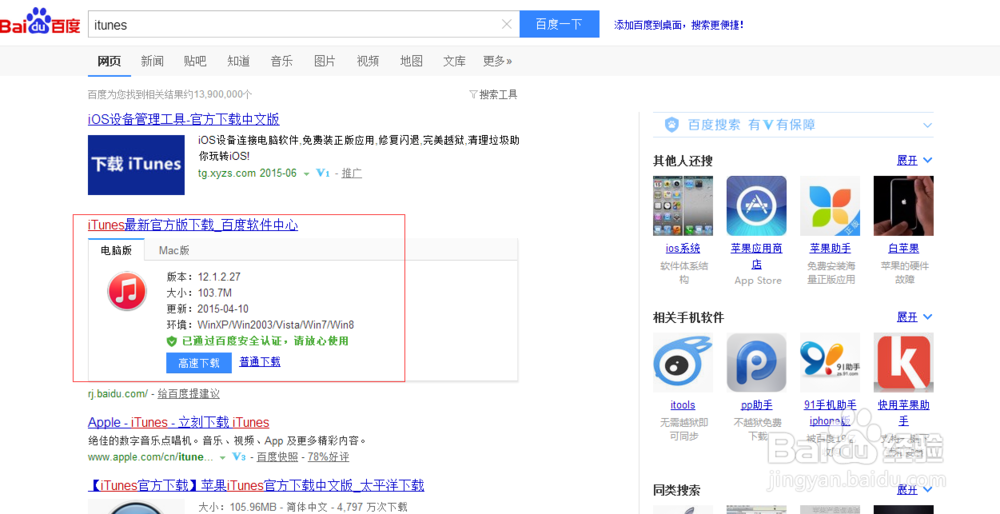Click the 苹果应用商店 text link
The height and width of the screenshot is (514, 1000).
[x=756, y=256]
